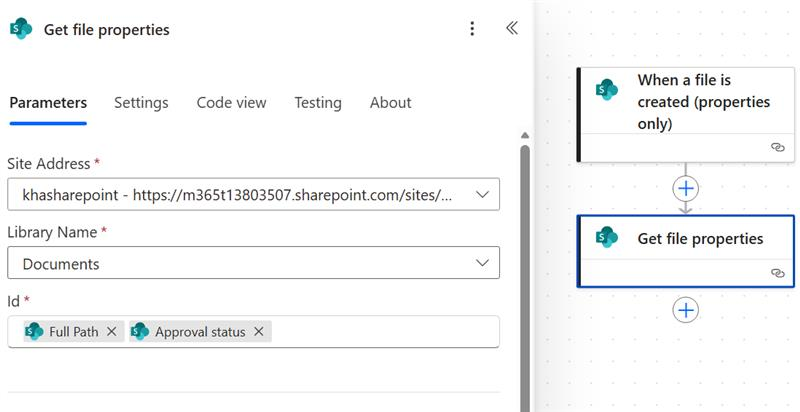Viewport: 800px width, 412px height.
Task: Switch to the Parameters tab
Action: (x=48, y=102)
